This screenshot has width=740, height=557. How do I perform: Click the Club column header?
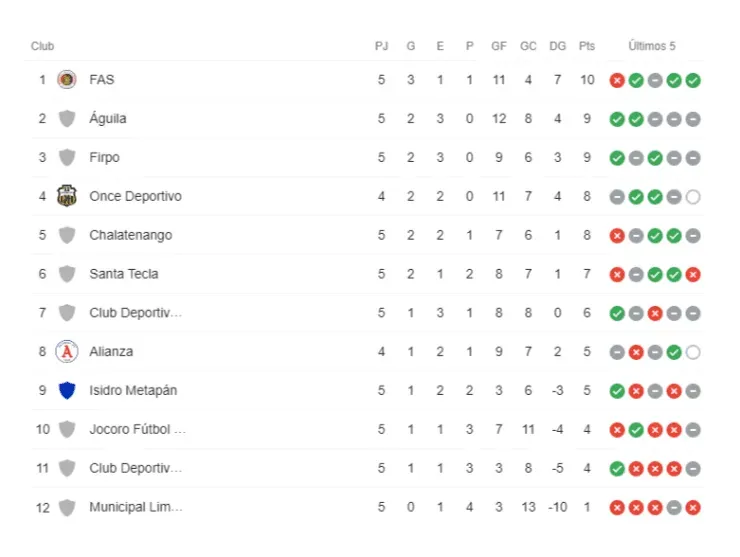42,46
